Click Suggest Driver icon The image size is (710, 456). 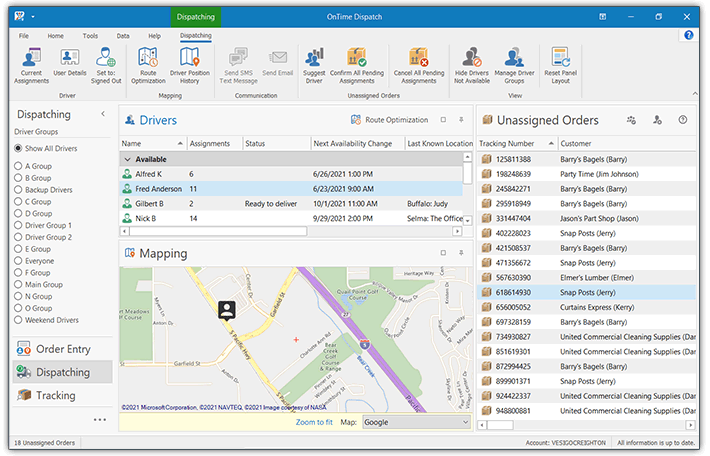314,66
